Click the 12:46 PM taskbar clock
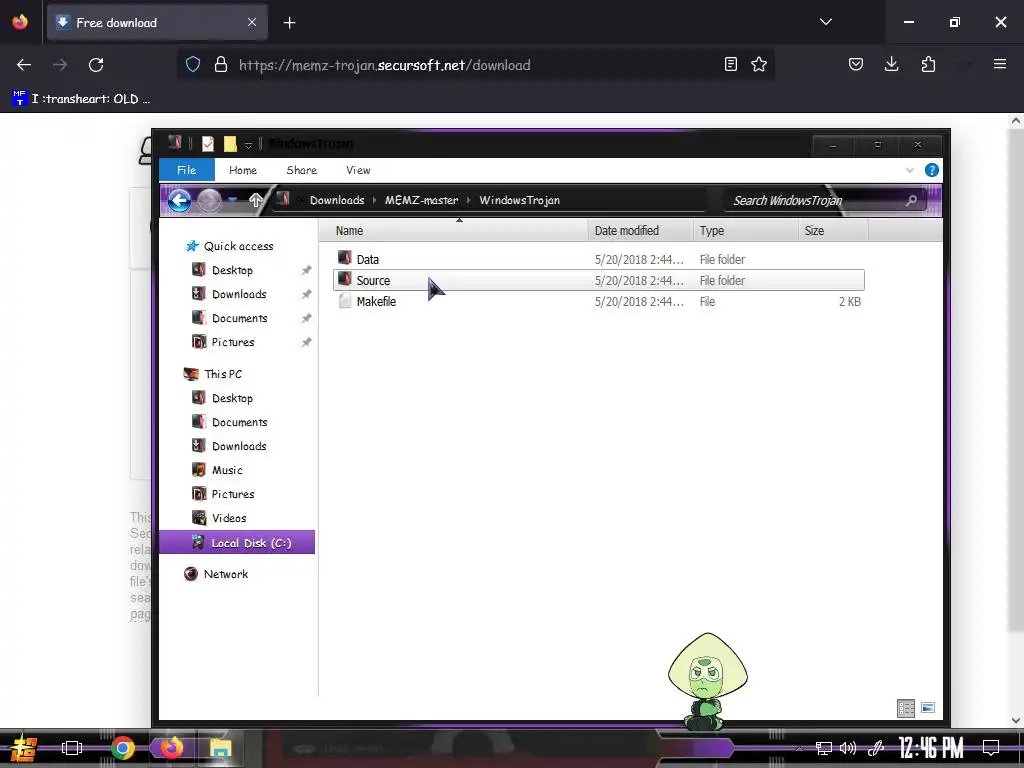The image size is (1024, 768). [x=931, y=748]
